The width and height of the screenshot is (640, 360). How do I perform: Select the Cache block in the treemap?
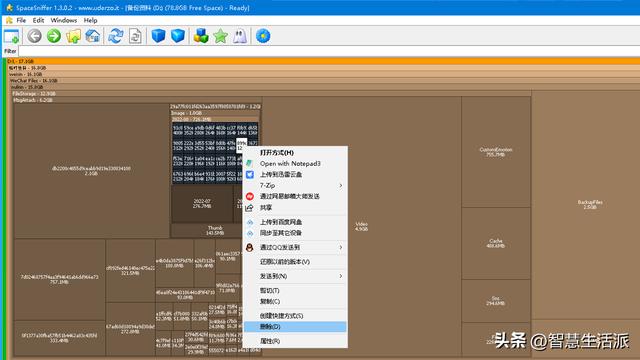click(496, 243)
